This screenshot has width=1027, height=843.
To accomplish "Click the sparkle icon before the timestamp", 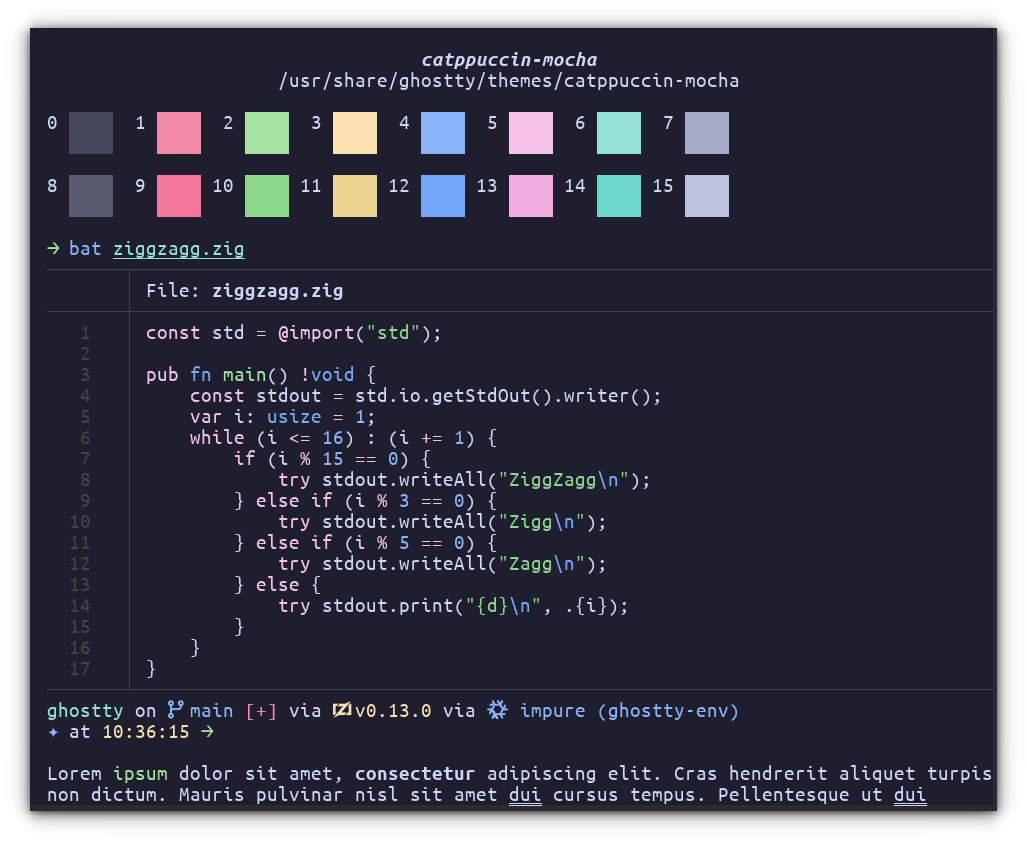I will pos(54,731).
